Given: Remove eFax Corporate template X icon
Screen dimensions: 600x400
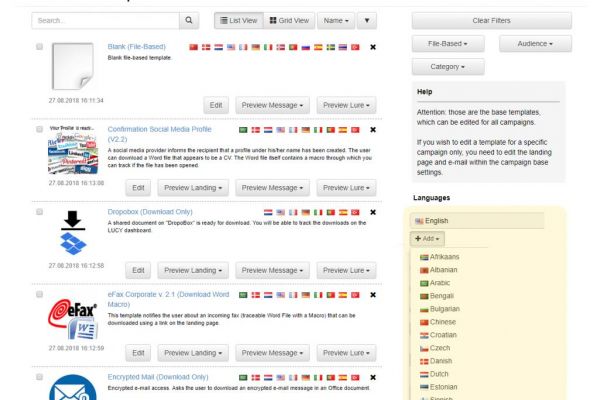Looking at the screenshot, I should click(373, 295).
